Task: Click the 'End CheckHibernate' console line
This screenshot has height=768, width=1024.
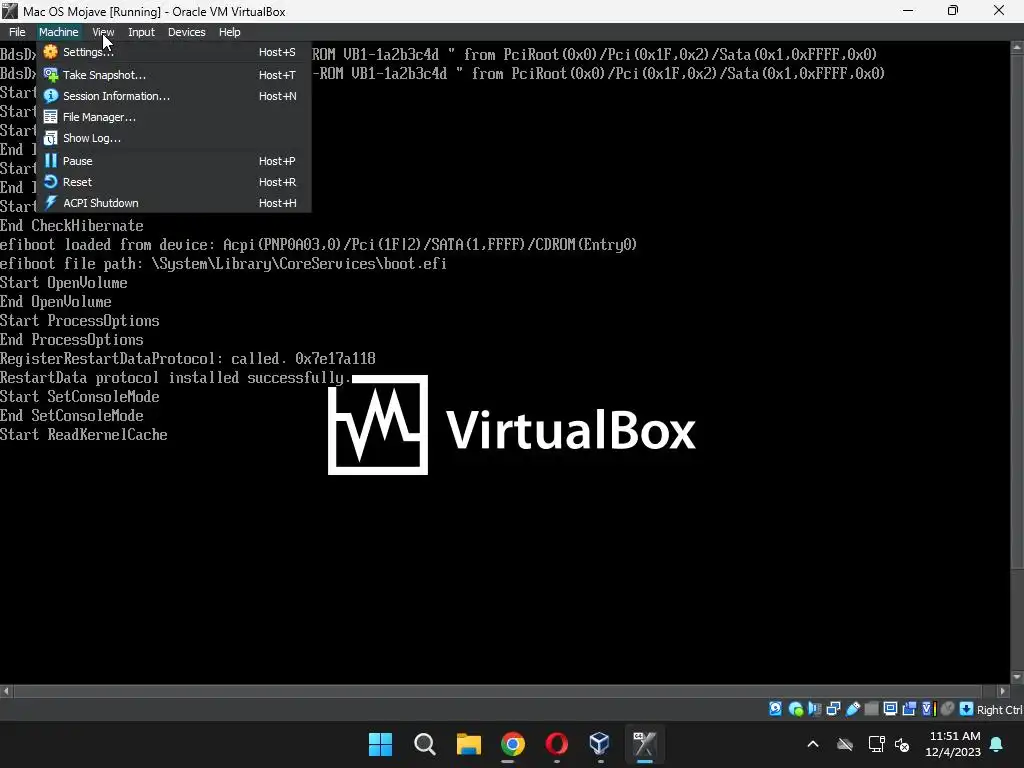Action: [x=72, y=226]
